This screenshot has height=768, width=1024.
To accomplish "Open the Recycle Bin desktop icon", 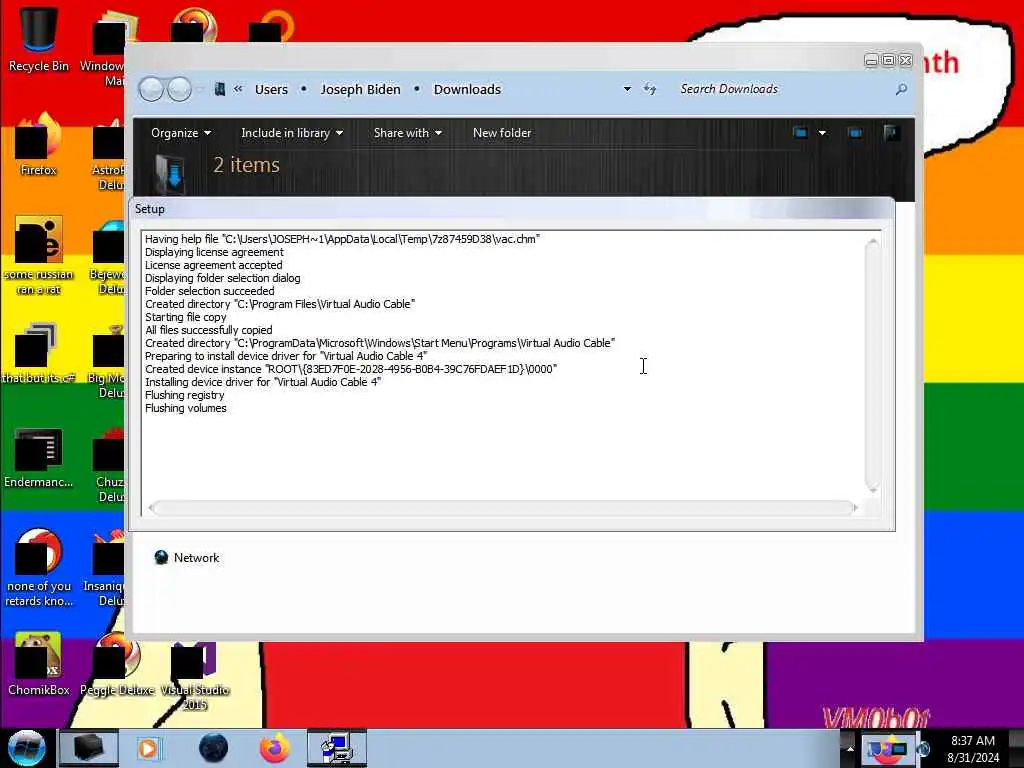I will pyautogui.click(x=39, y=38).
